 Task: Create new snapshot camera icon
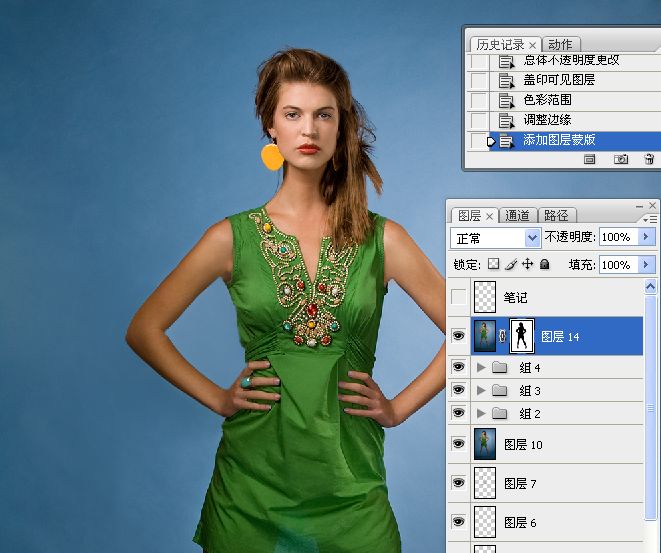[x=621, y=159]
